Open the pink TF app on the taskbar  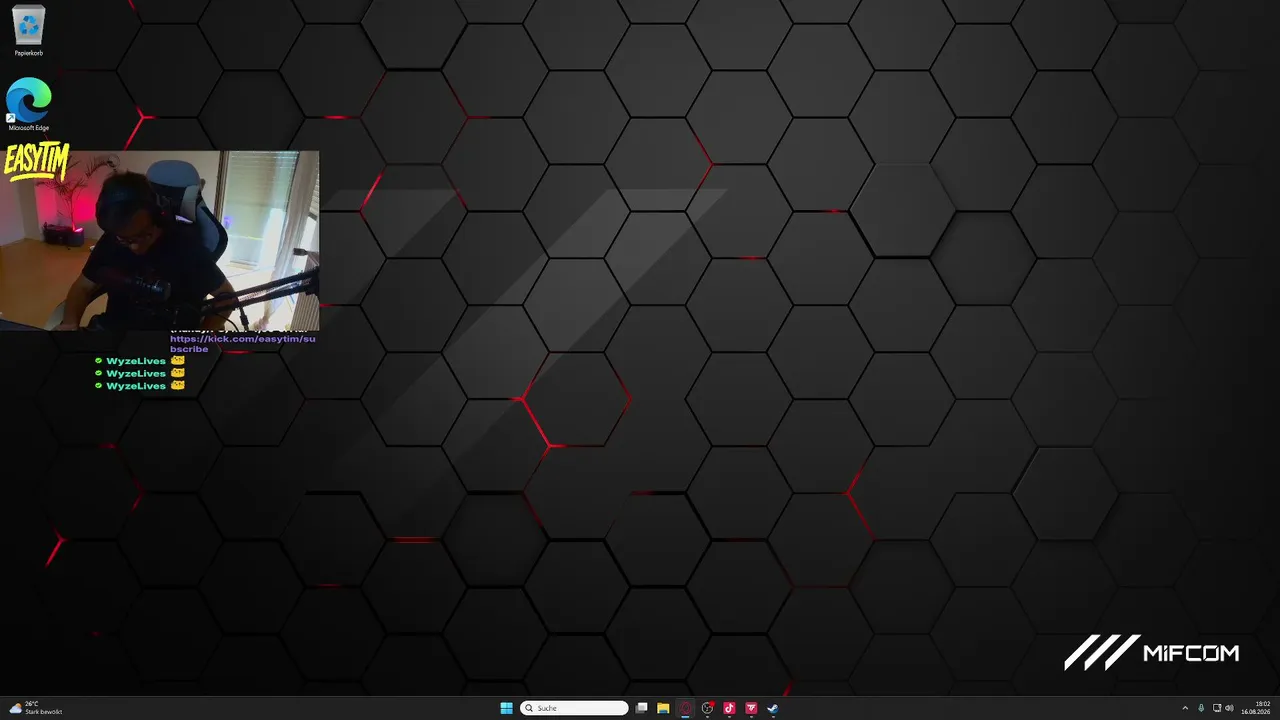(x=751, y=708)
